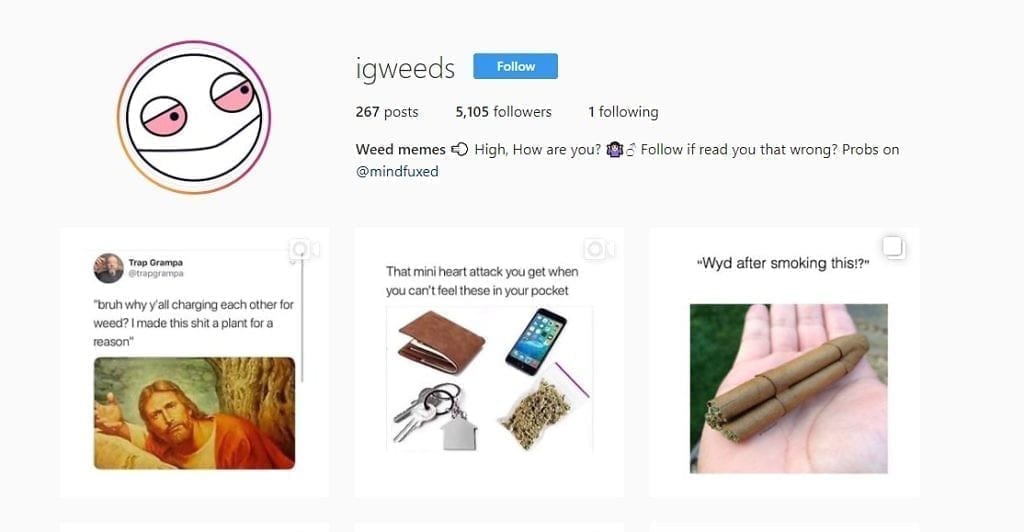Screen dimensions: 1024x532
Task: Open the giant blunt in hand post
Action: [x=784, y=362]
